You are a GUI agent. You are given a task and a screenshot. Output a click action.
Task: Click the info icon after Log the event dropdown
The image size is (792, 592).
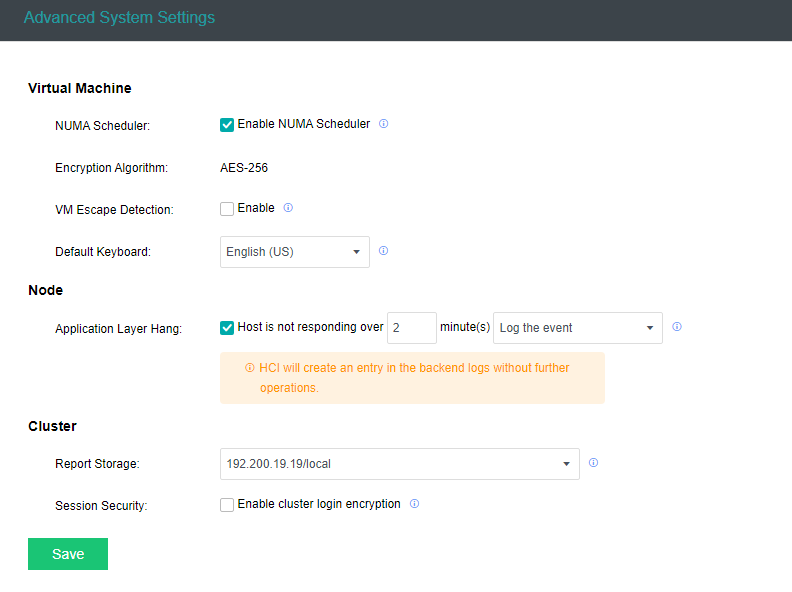click(x=677, y=327)
